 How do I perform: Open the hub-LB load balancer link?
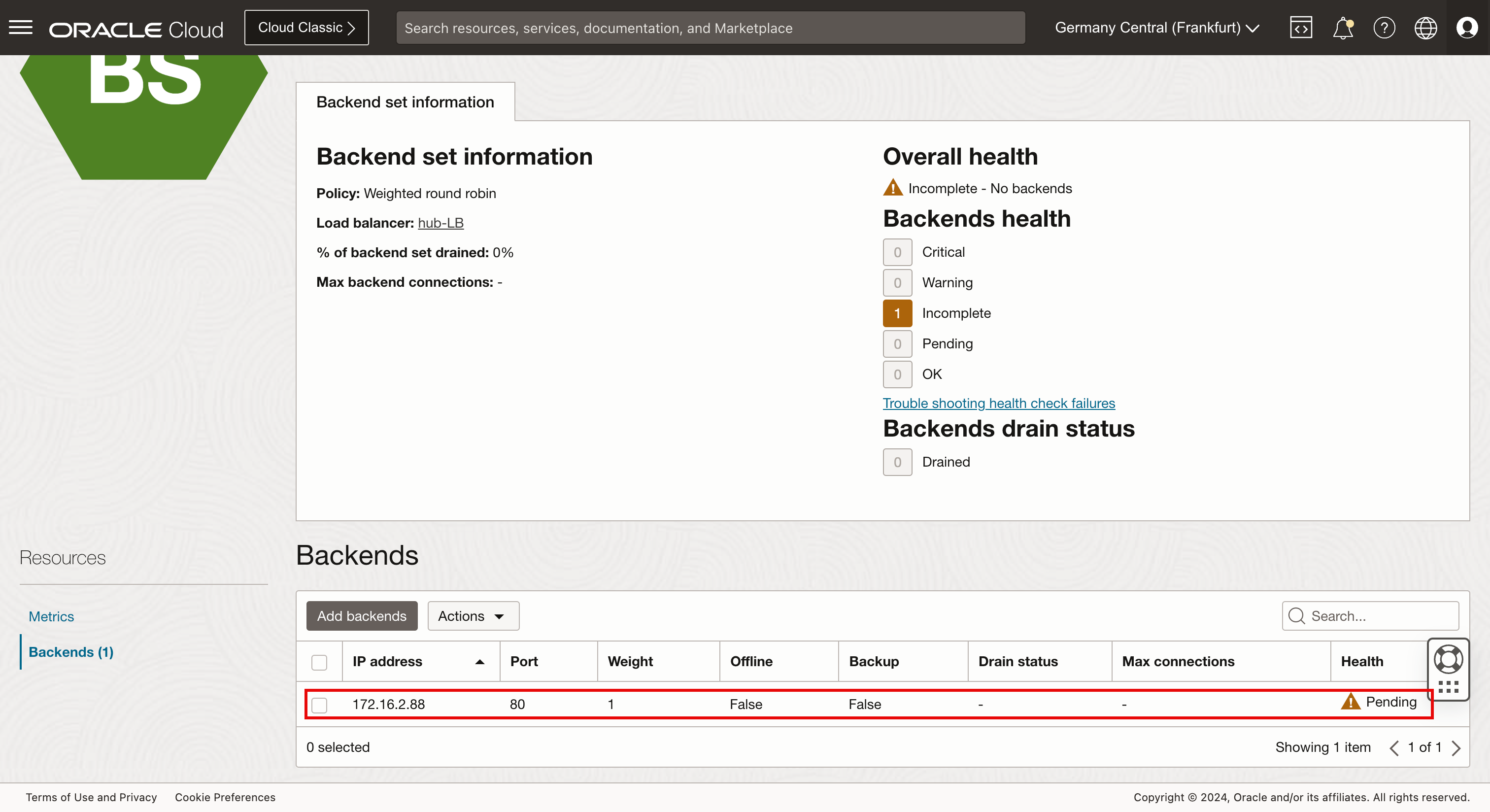(440, 223)
